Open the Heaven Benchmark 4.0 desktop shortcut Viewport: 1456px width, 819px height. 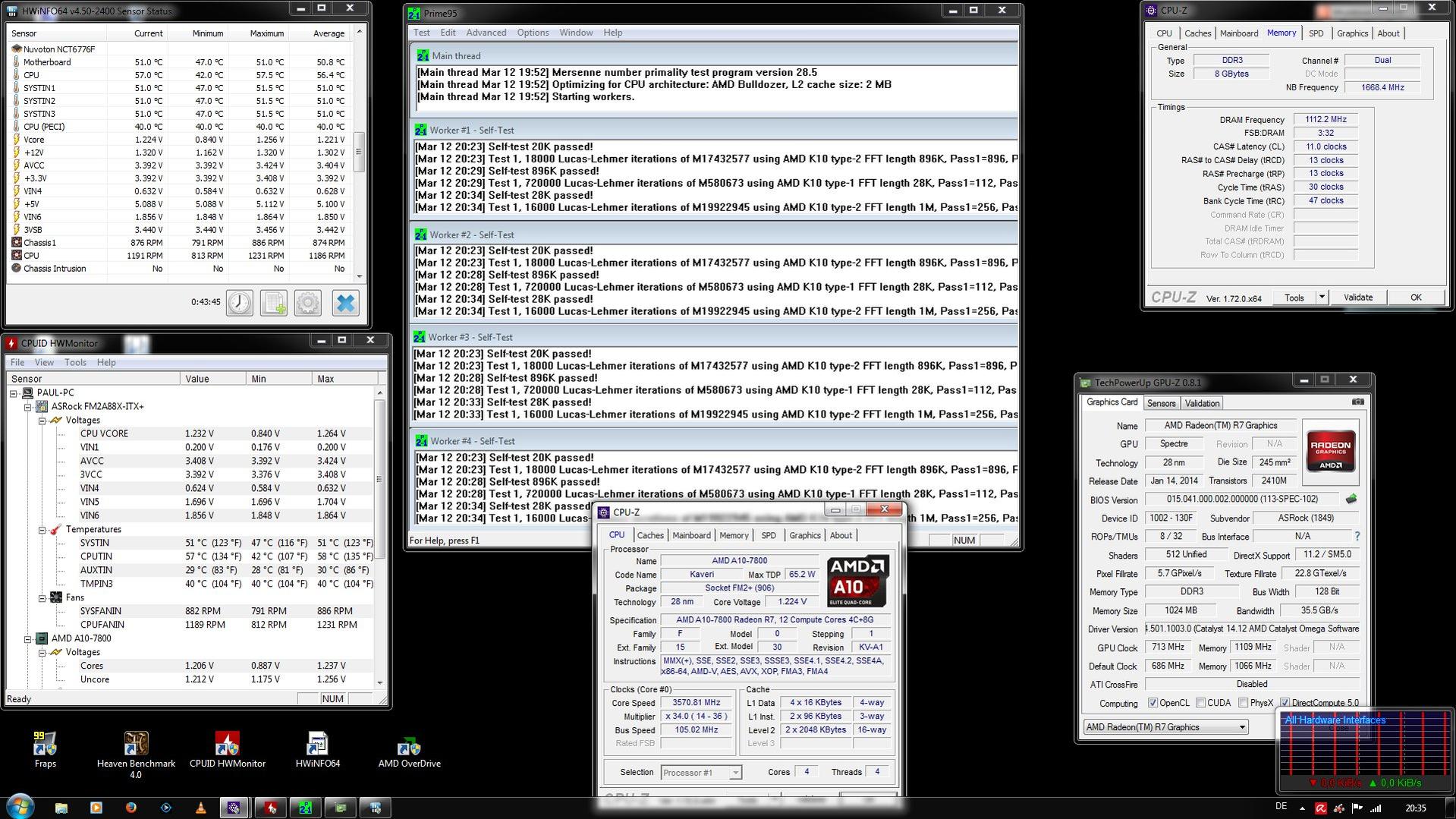(136, 754)
